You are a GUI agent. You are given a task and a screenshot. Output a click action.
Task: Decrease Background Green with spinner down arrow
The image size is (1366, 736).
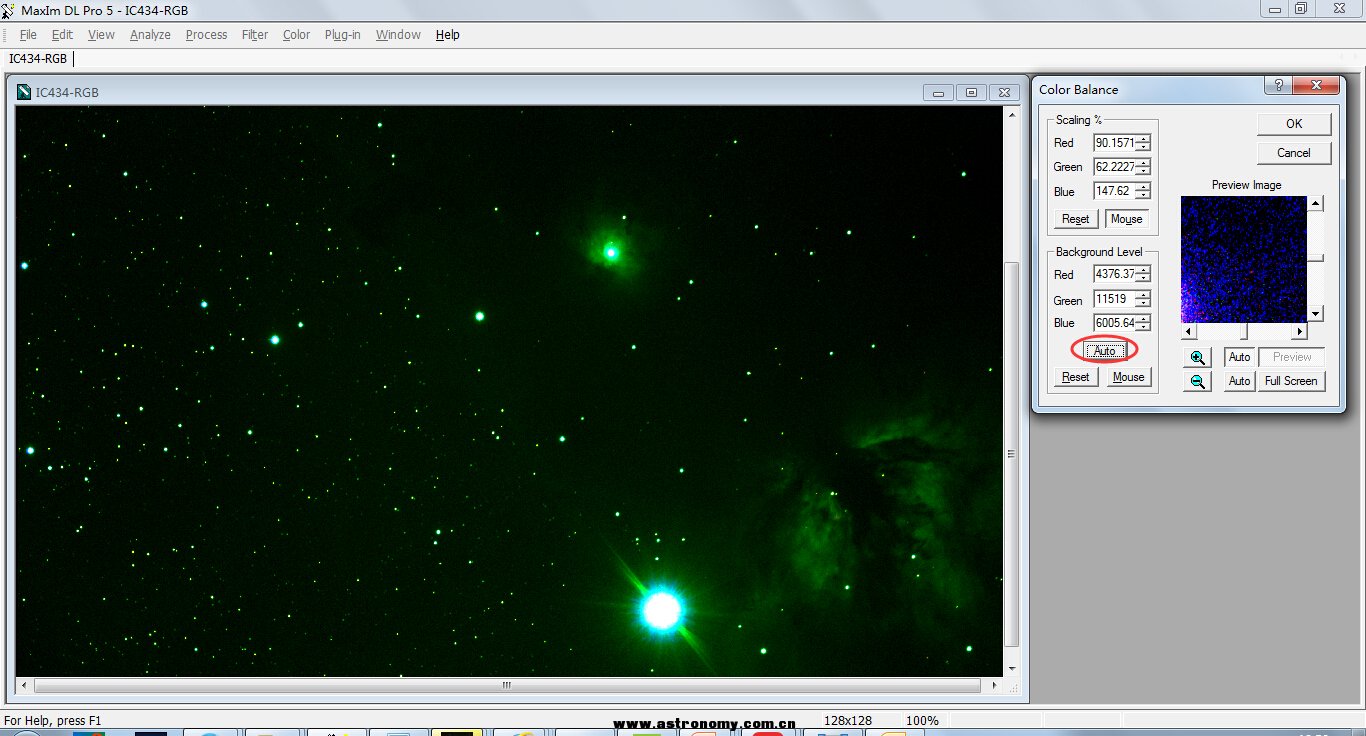(1143, 304)
